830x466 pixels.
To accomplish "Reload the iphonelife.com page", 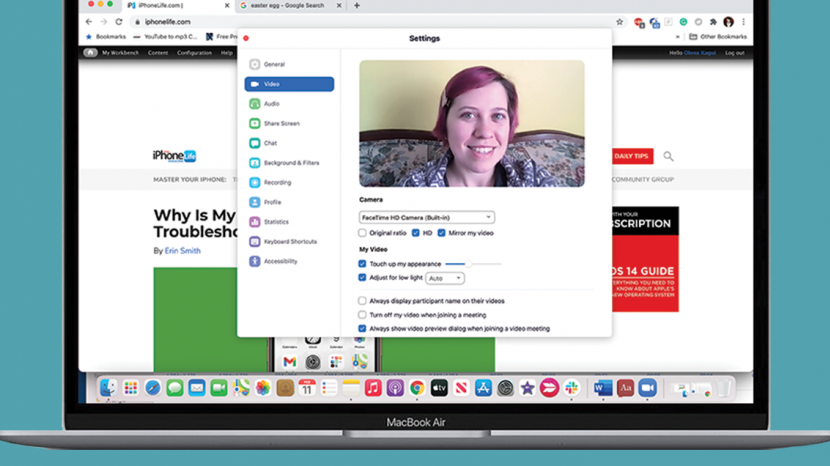I will 119,22.
